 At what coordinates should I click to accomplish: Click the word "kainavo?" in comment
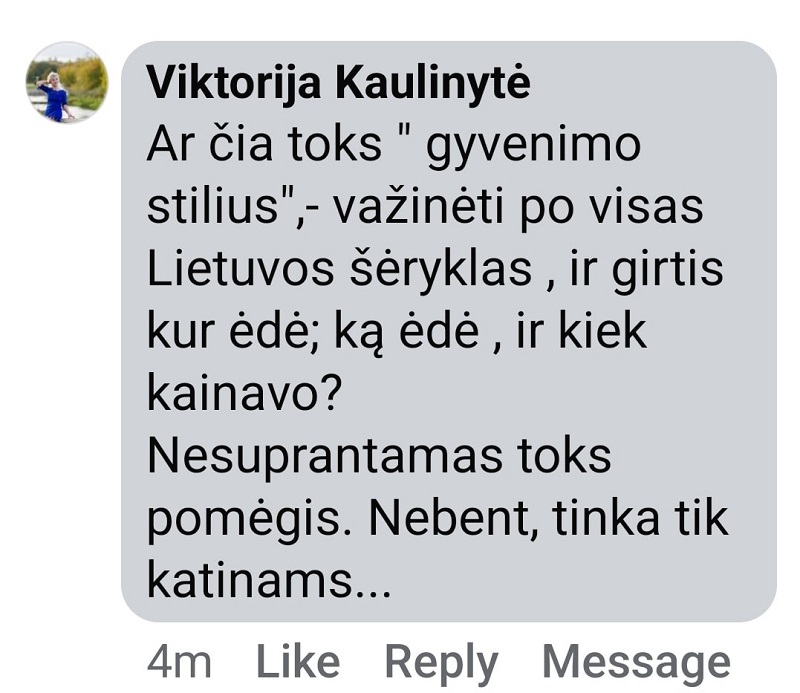[244, 393]
